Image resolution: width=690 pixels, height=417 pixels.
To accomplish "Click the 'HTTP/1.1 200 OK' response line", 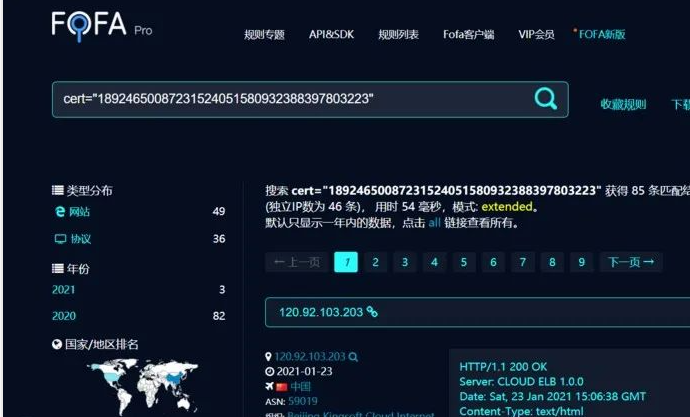I will 503,367.
